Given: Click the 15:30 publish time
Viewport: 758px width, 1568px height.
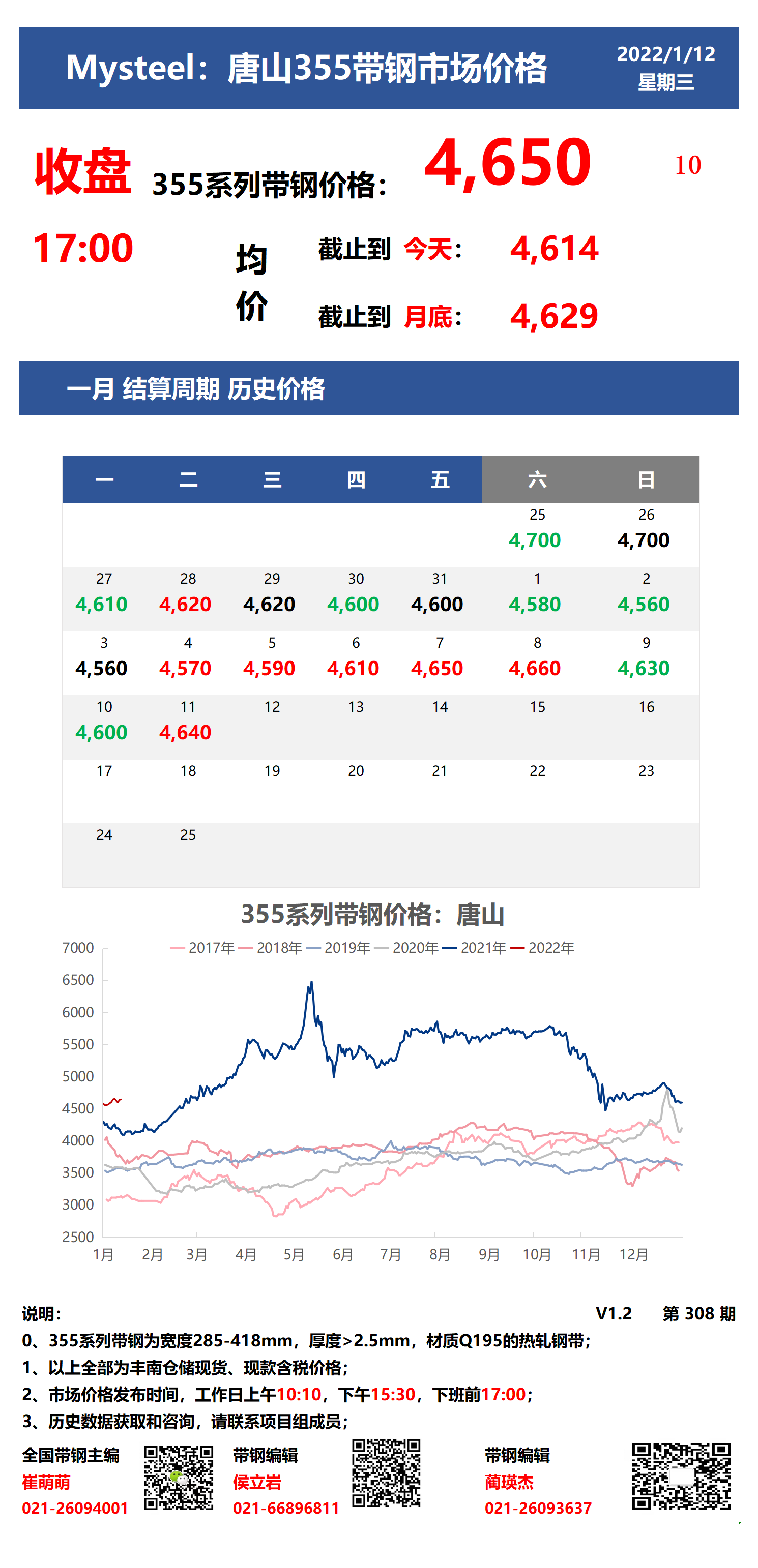Looking at the screenshot, I should click(x=393, y=1395).
